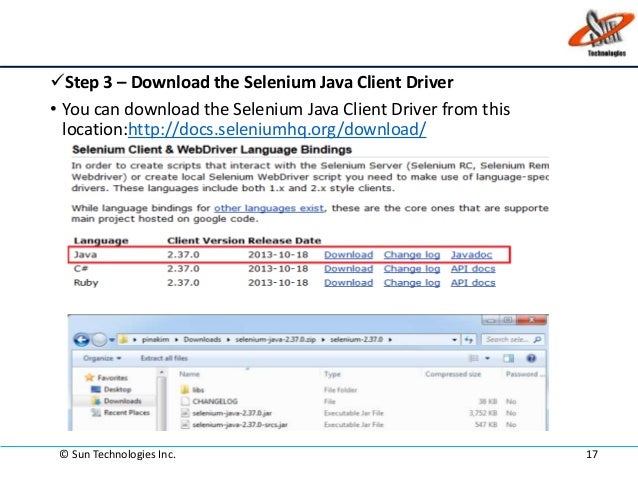Image resolution: width=638 pixels, height=479 pixels.
Task: Click the change view icon
Action: (474, 359)
